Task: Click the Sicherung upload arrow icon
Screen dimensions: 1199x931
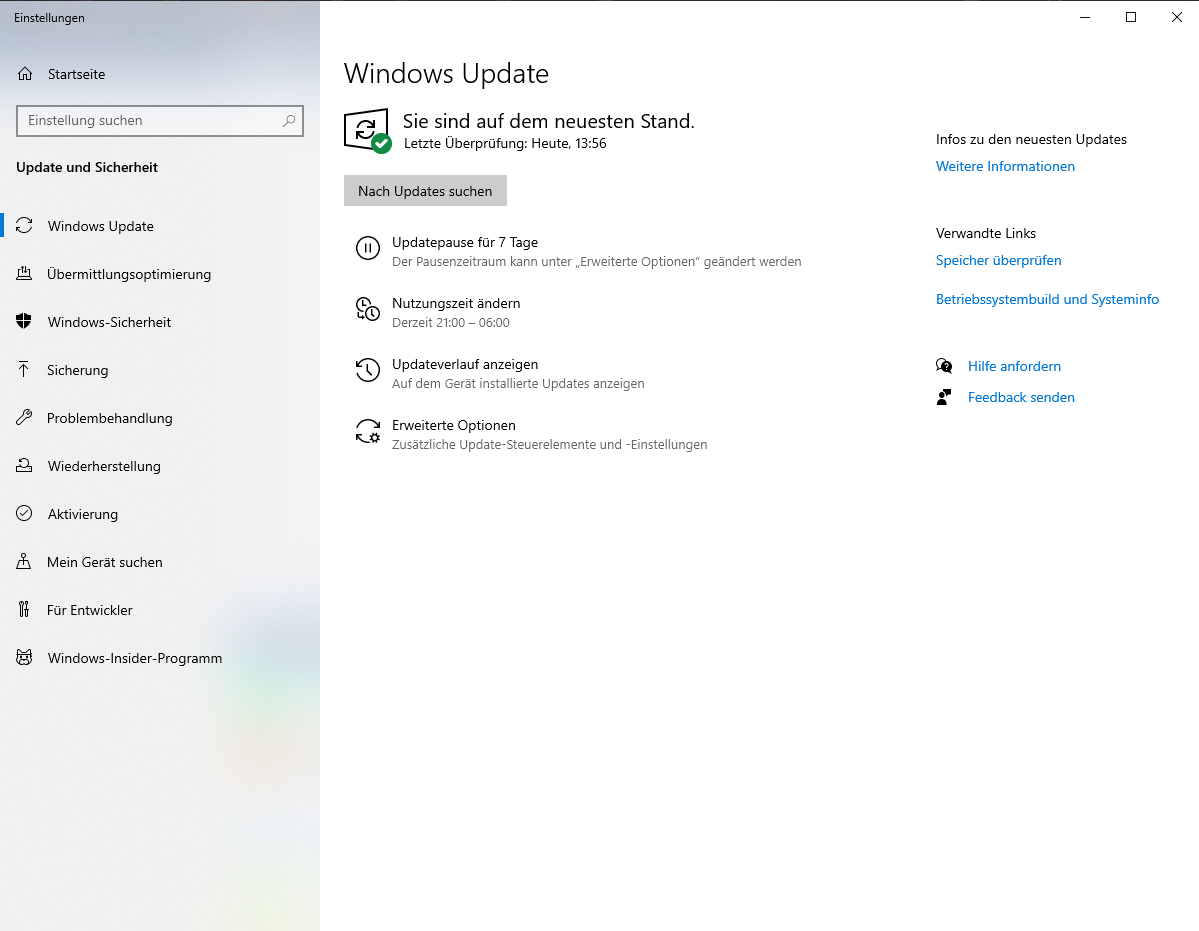Action: pyautogui.click(x=24, y=370)
